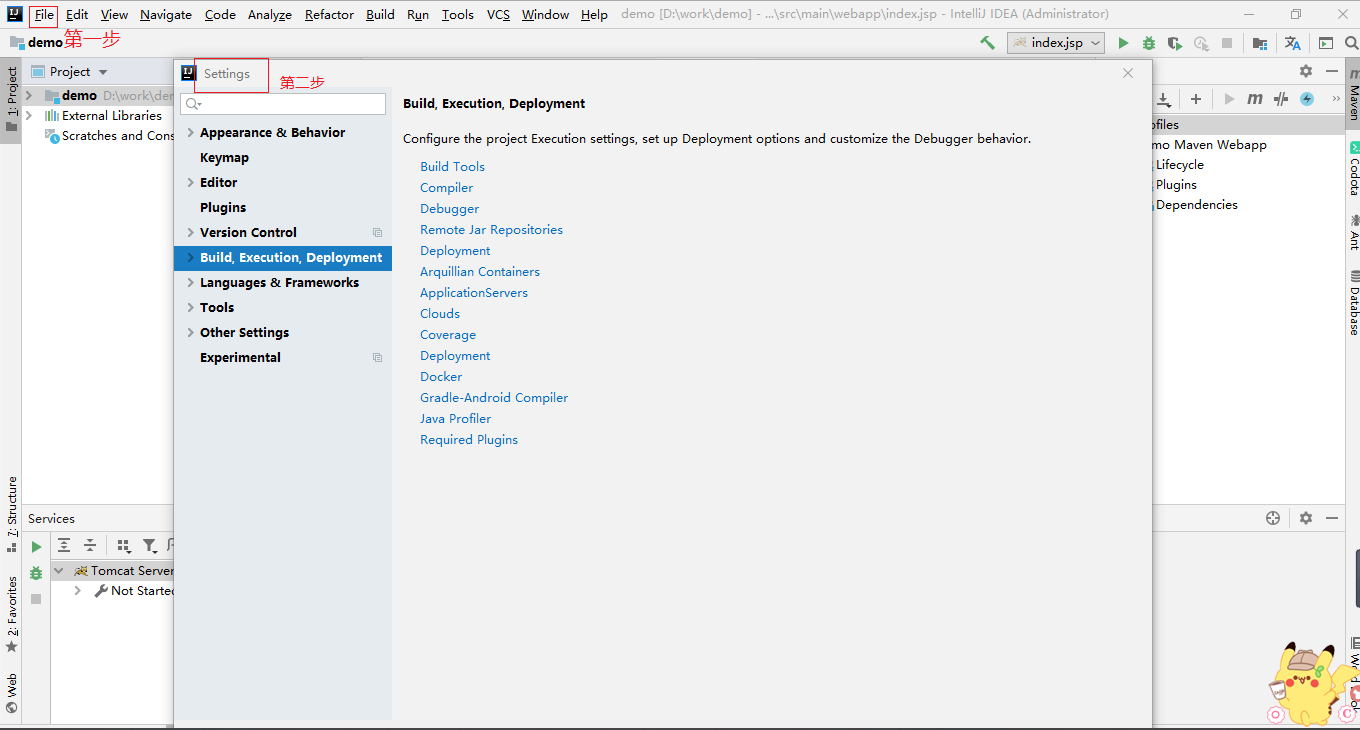The height and width of the screenshot is (730, 1360).
Task: Open the Remote Jar Repositories link
Action: click(491, 230)
